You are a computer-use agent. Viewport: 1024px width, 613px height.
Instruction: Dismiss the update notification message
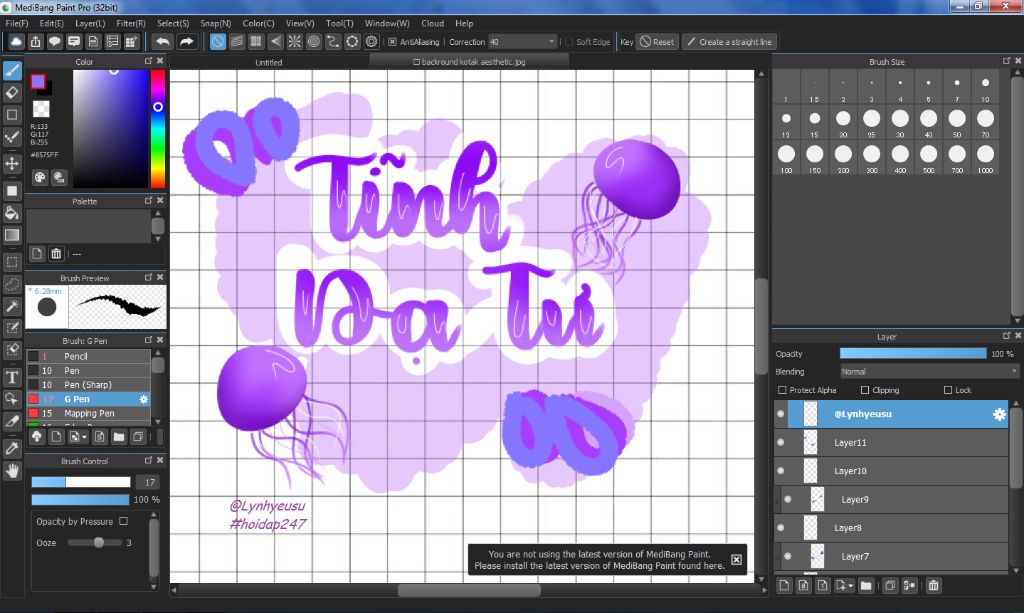pos(736,559)
